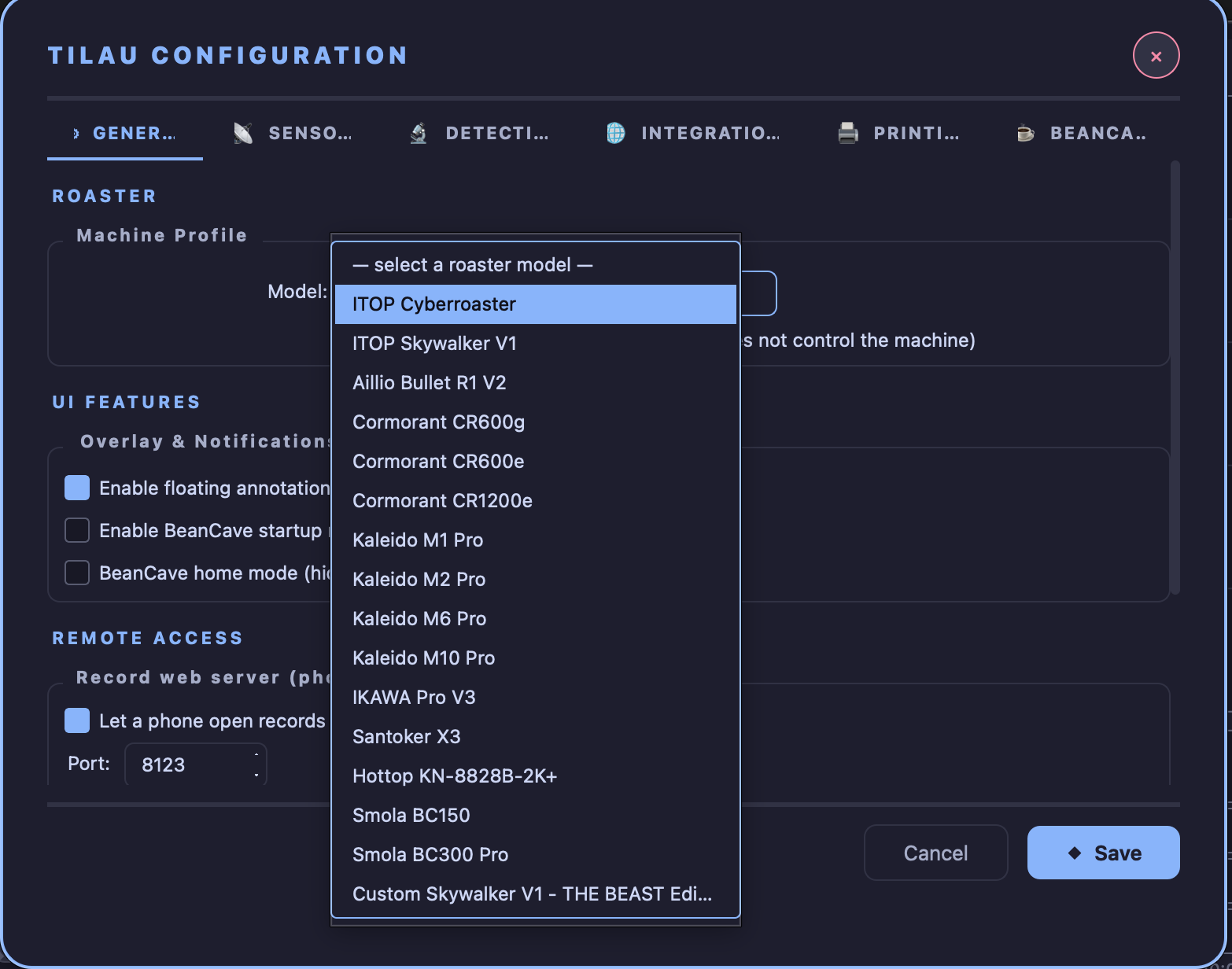Click the globe icon on the Integrations tab

[x=616, y=134]
